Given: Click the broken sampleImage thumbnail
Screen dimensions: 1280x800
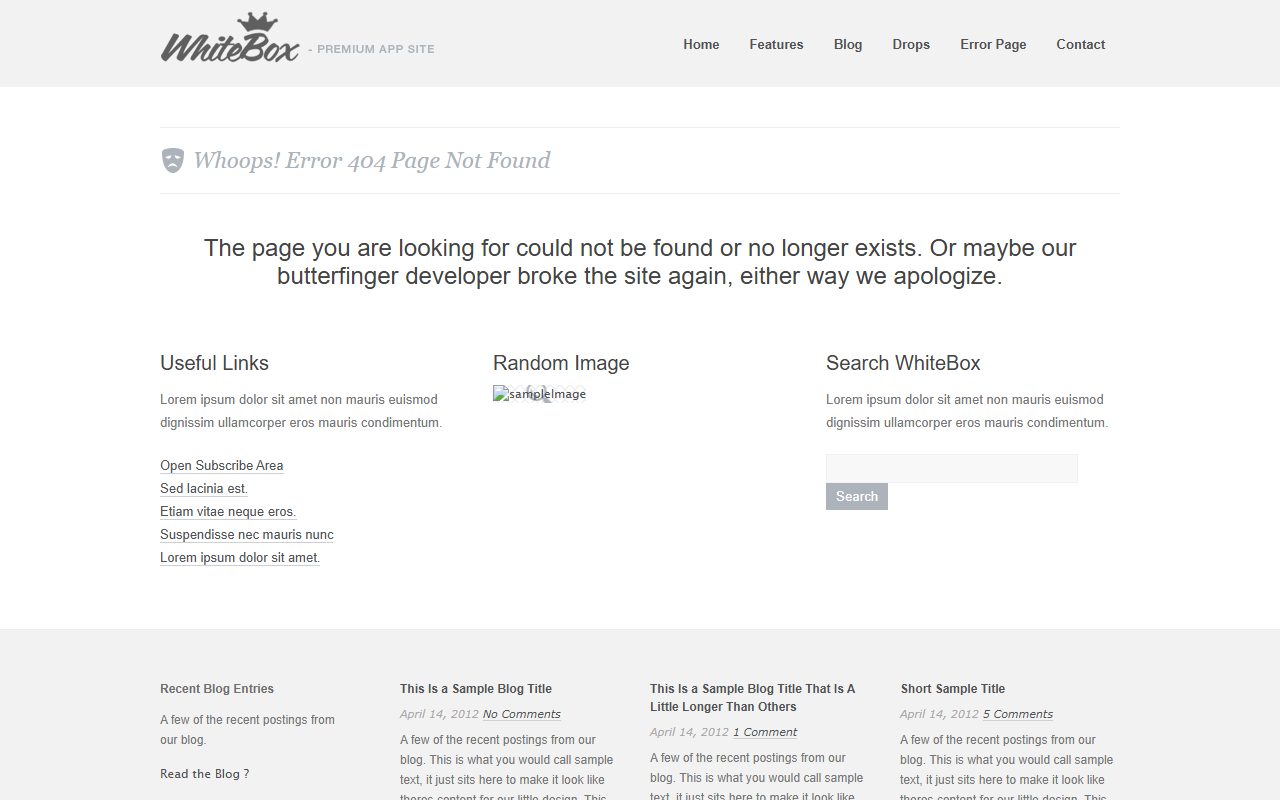Looking at the screenshot, I should (540, 394).
